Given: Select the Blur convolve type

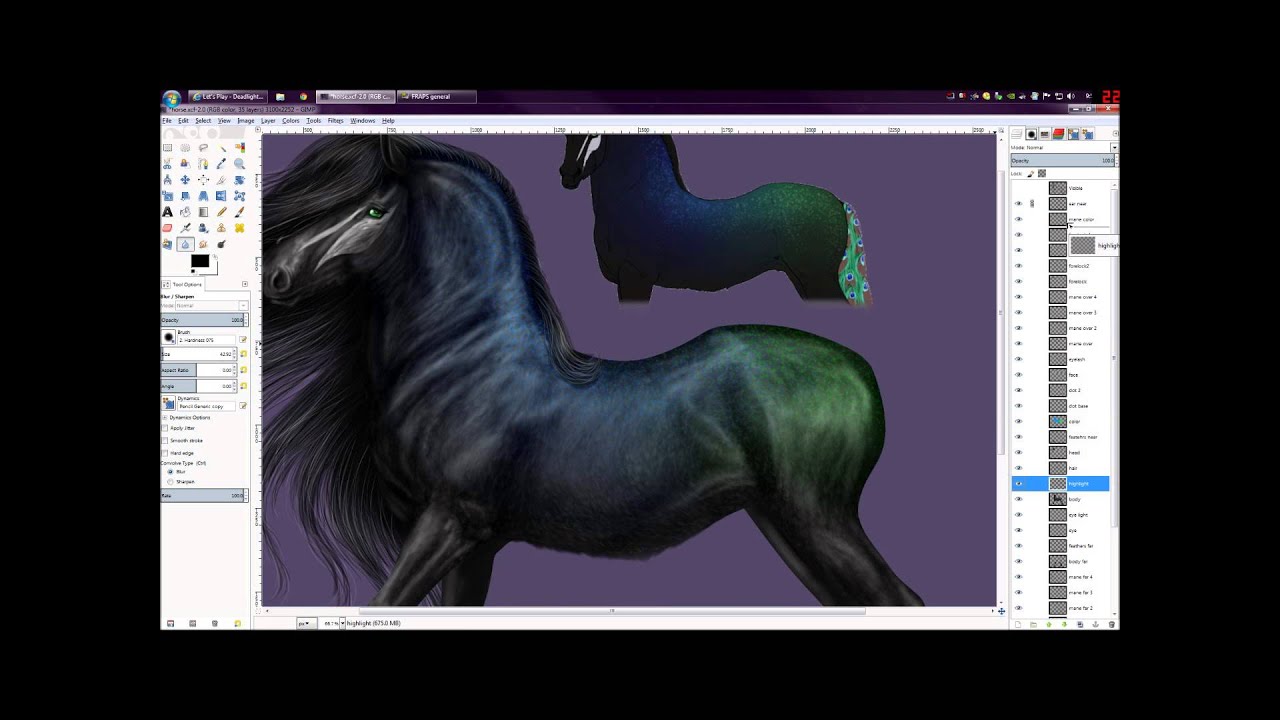Looking at the screenshot, I should tap(171, 471).
